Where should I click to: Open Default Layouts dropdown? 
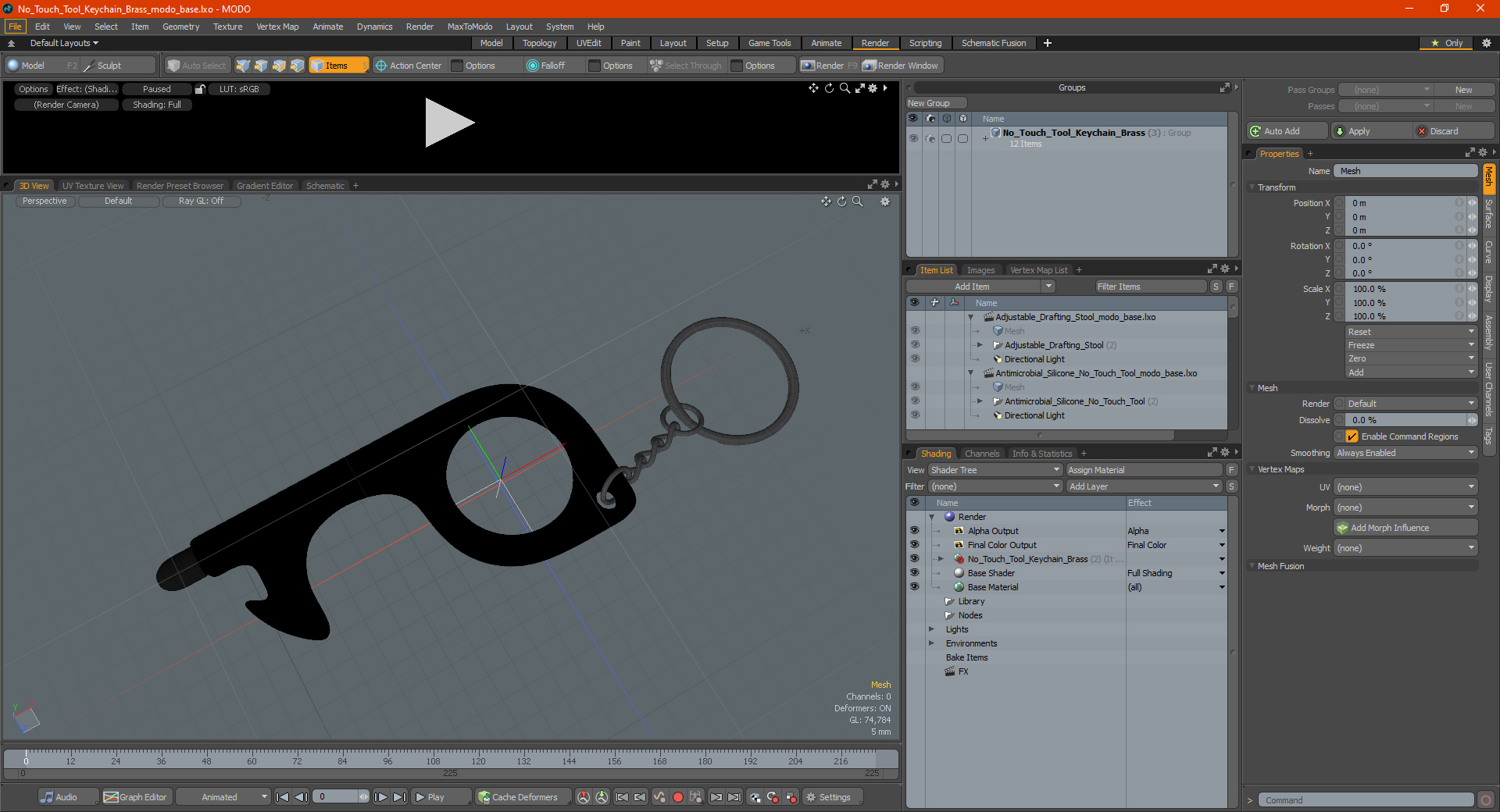pos(64,43)
